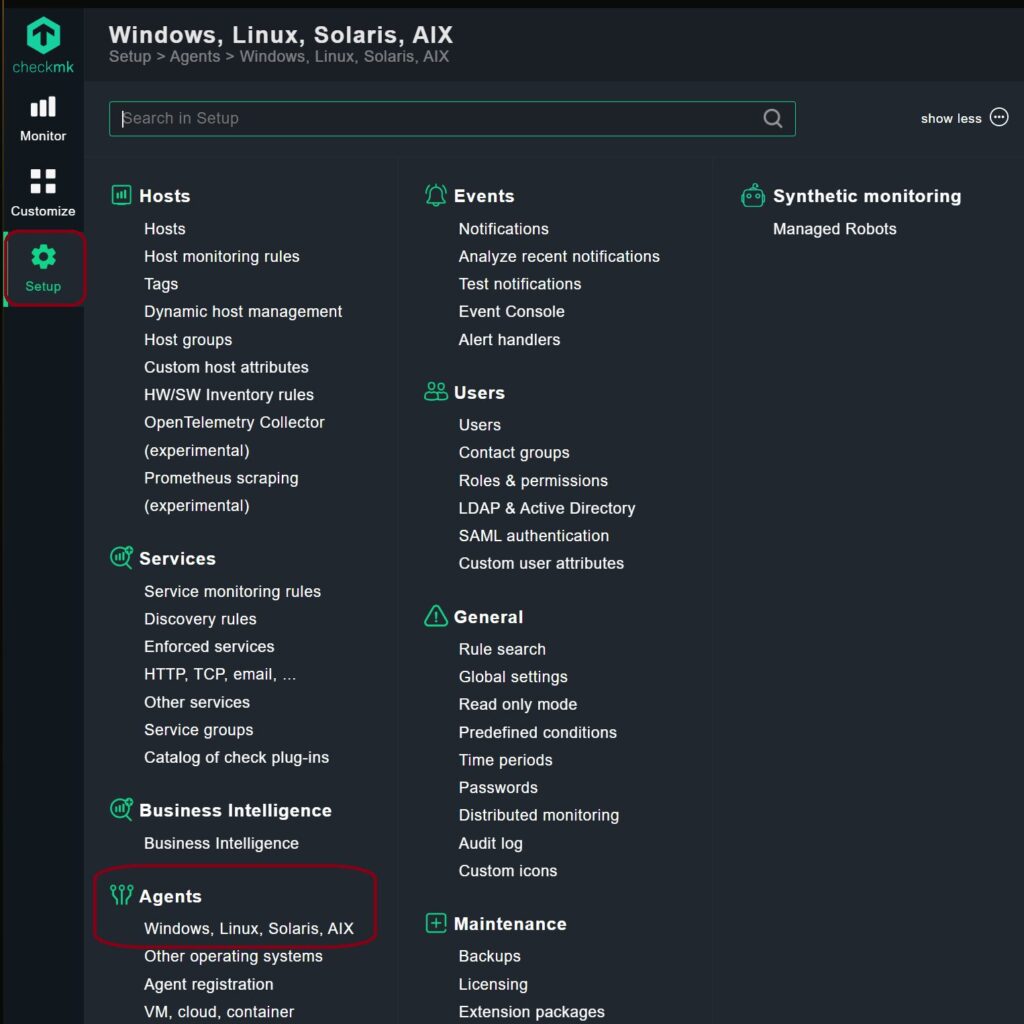1024x1024 pixels.
Task: Click the Setup gear icon
Action: pos(43,257)
